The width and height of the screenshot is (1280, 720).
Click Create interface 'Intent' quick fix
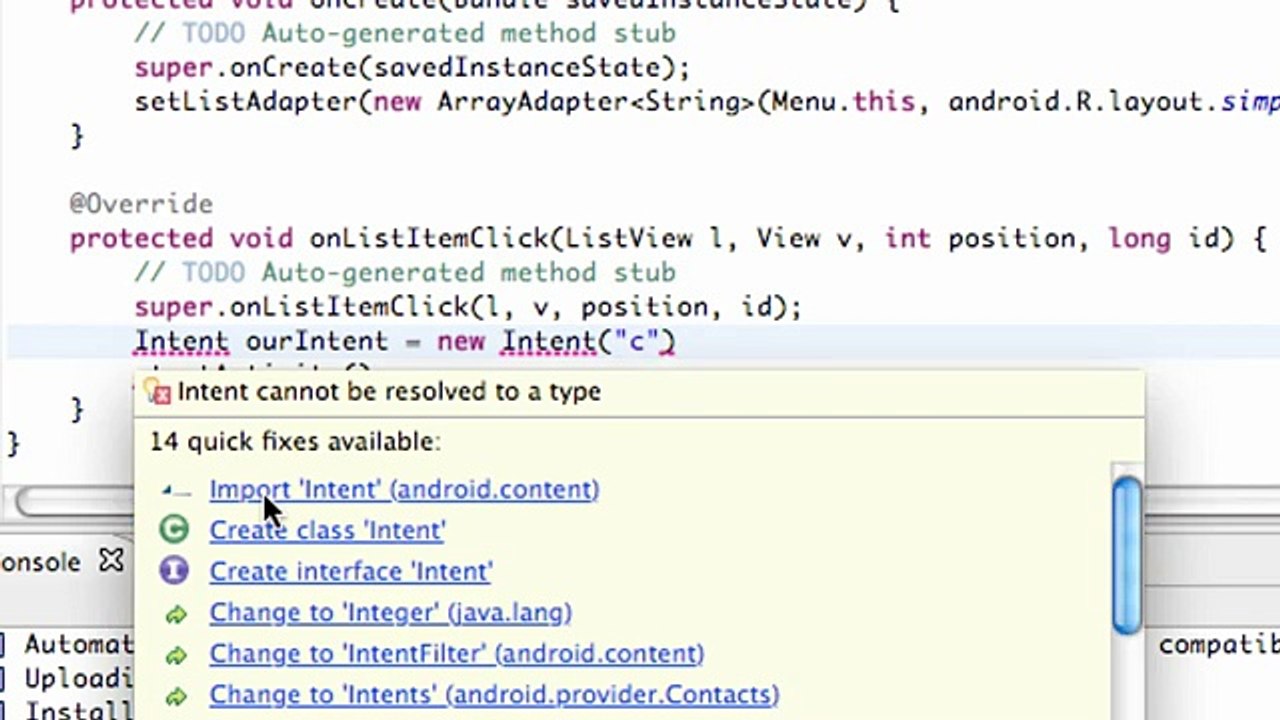(350, 571)
